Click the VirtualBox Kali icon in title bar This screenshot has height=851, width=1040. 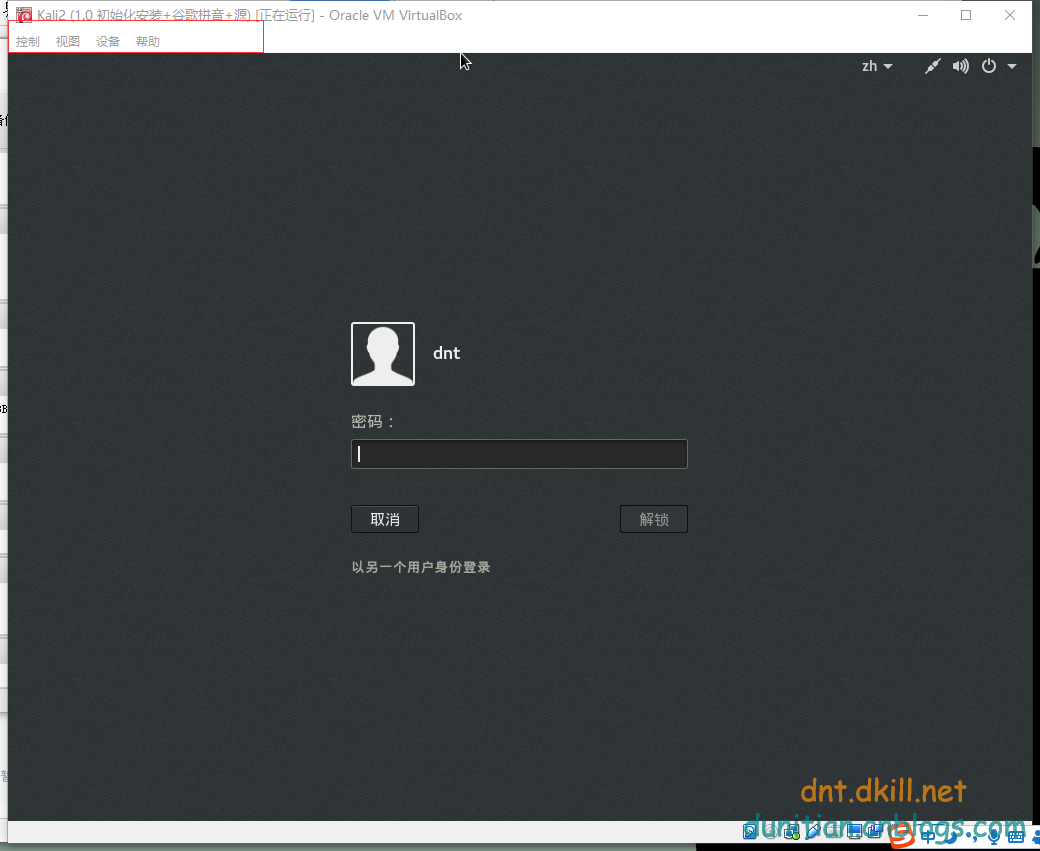pyautogui.click(x=24, y=15)
